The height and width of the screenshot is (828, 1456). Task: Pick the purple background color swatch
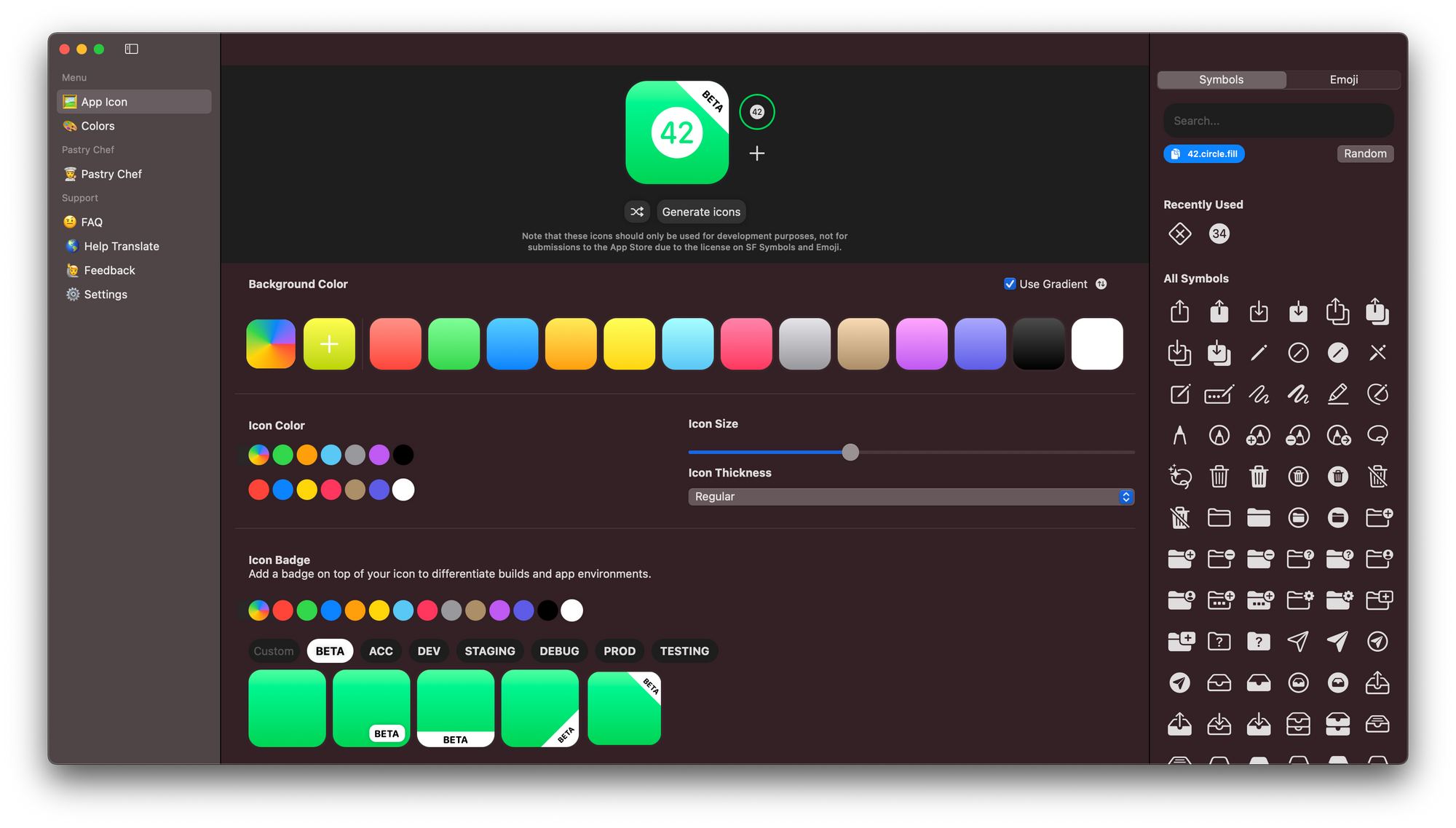922,343
